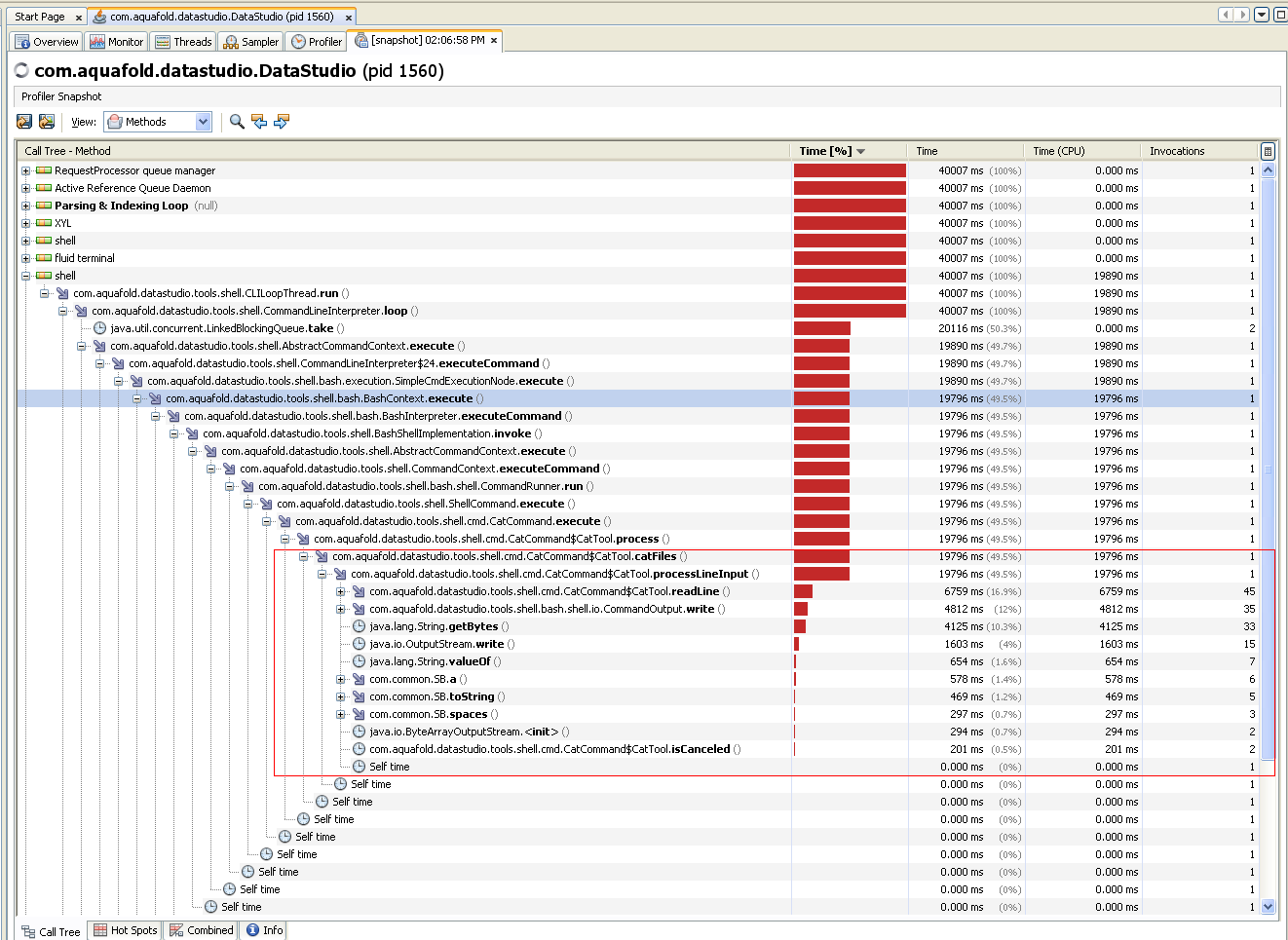Expand the RequestProcessor queue manager node
The width and height of the screenshot is (1288, 940).
coord(26,170)
